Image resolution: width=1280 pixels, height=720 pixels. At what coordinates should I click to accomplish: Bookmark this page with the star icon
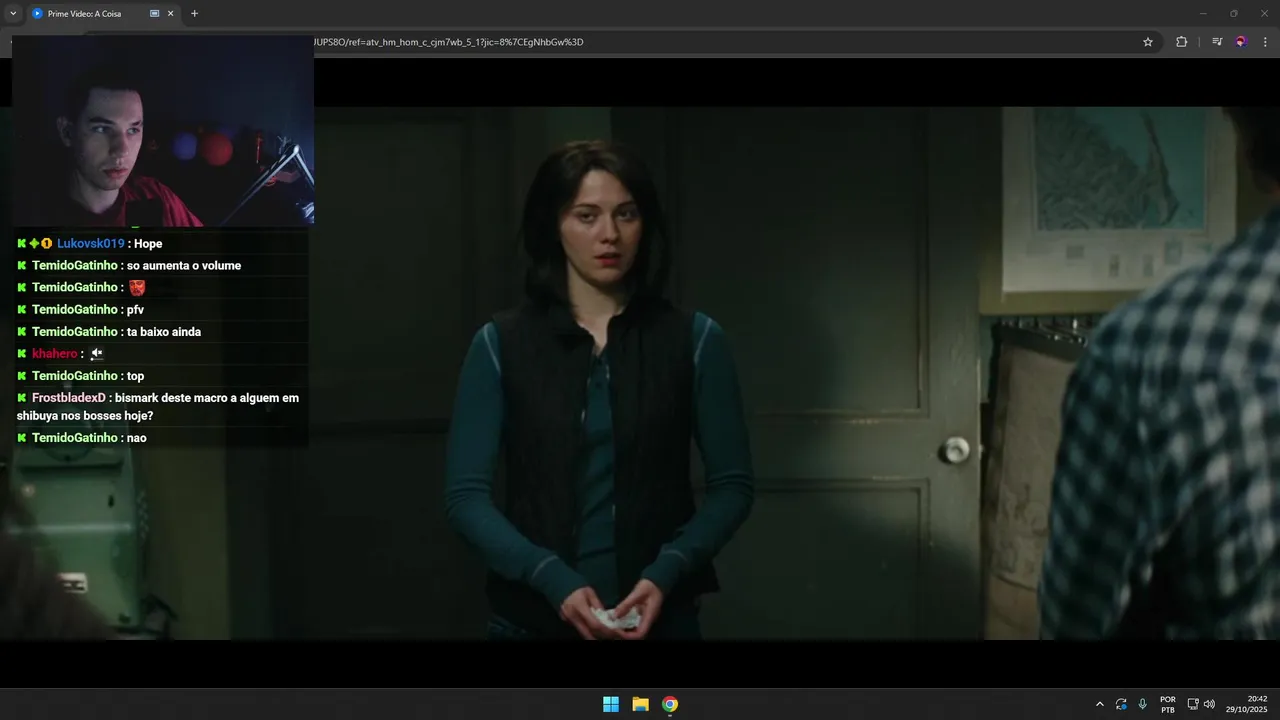point(1148,42)
